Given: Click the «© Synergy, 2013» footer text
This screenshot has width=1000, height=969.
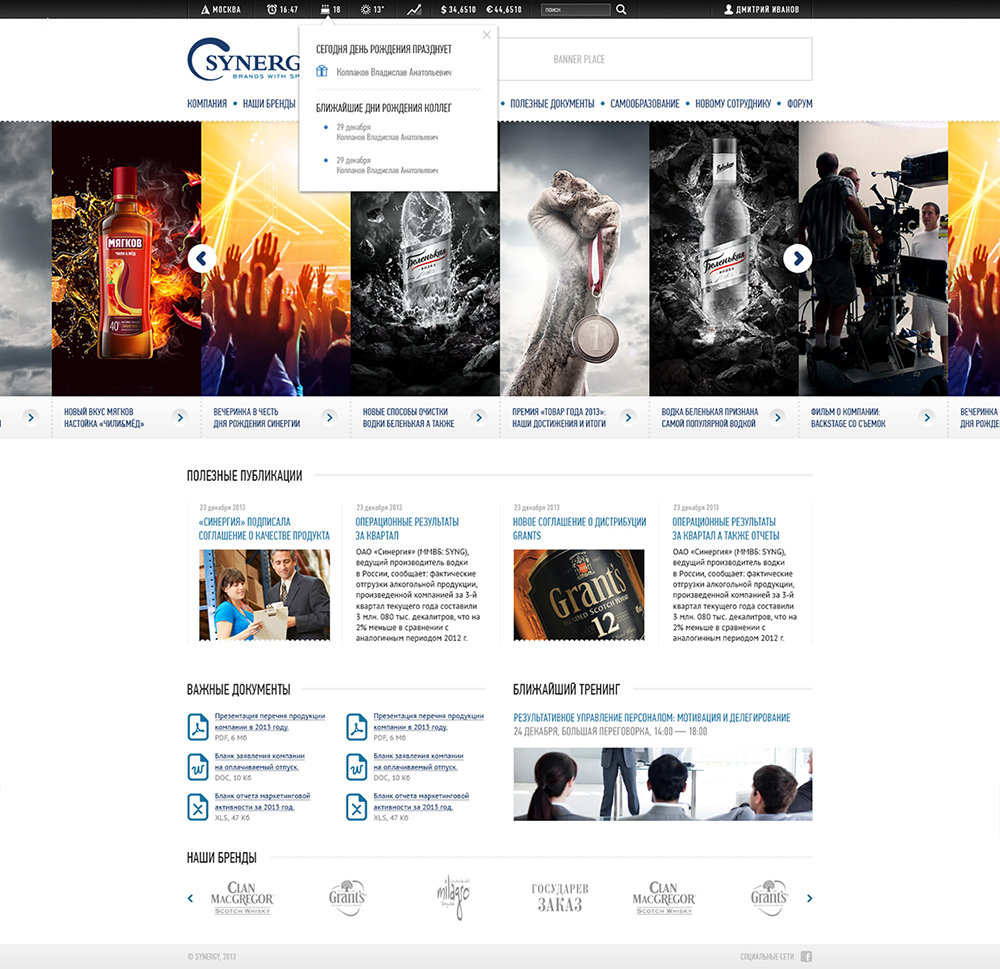Looking at the screenshot, I should 212,956.
